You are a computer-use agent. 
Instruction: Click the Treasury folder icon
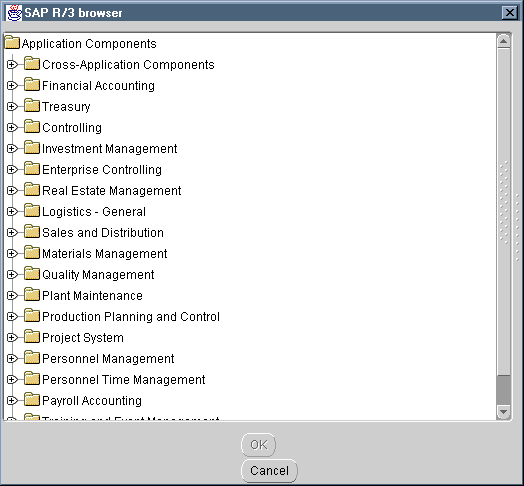point(32,106)
